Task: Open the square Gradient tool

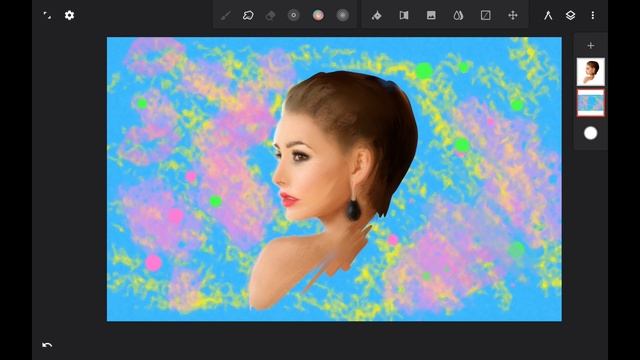Action: pos(485,16)
